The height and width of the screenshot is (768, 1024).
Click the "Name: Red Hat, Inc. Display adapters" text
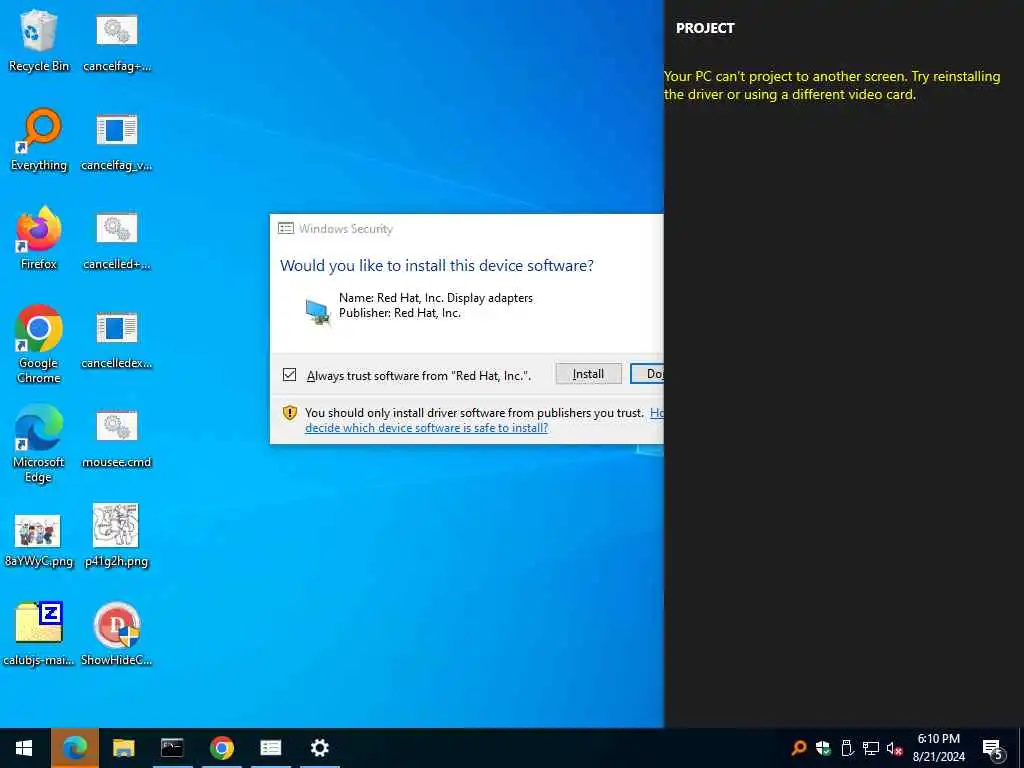tap(436, 298)
